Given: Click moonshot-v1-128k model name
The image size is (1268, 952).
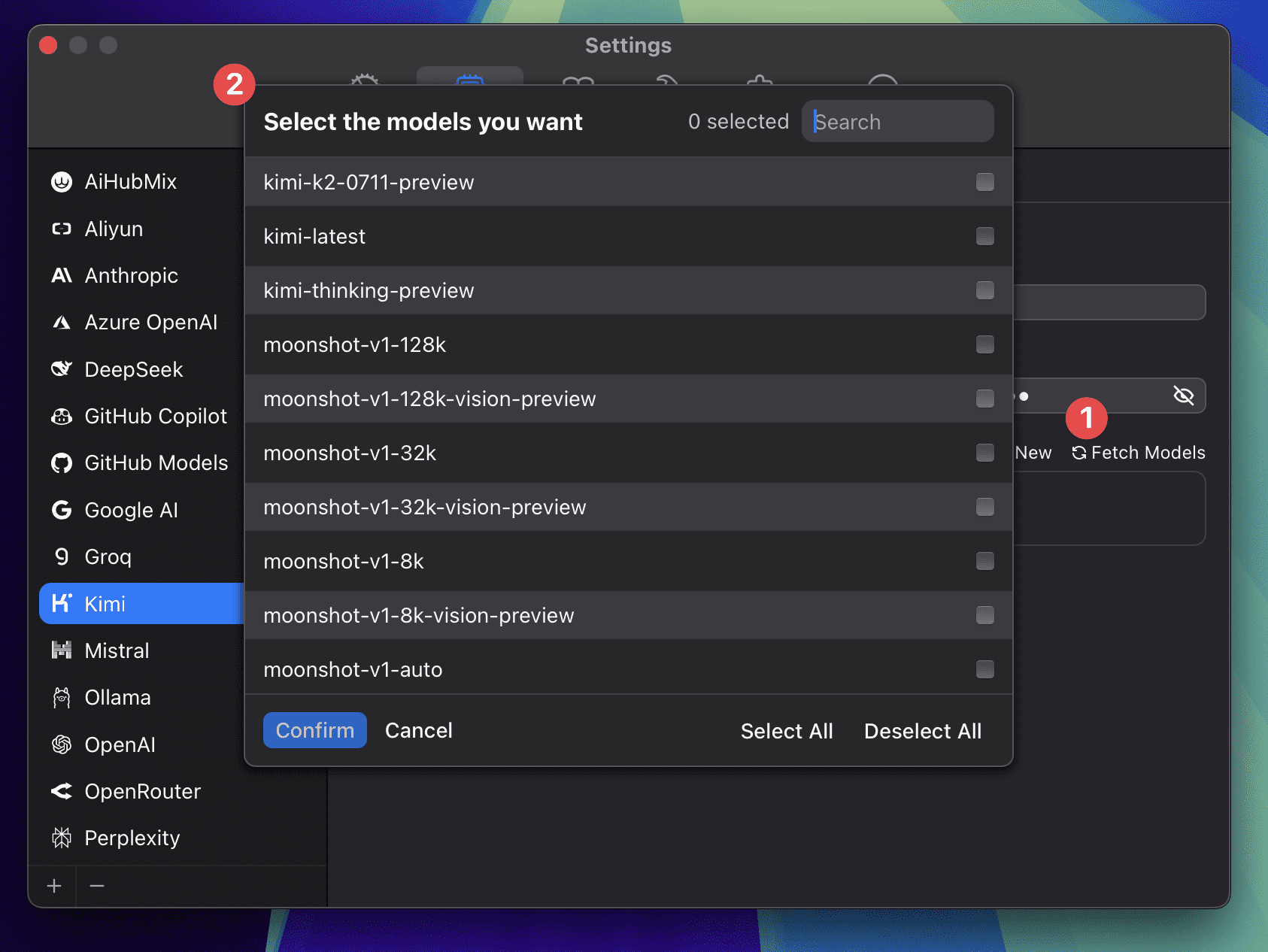Looking at the screenshot, I should pos(354,344).
